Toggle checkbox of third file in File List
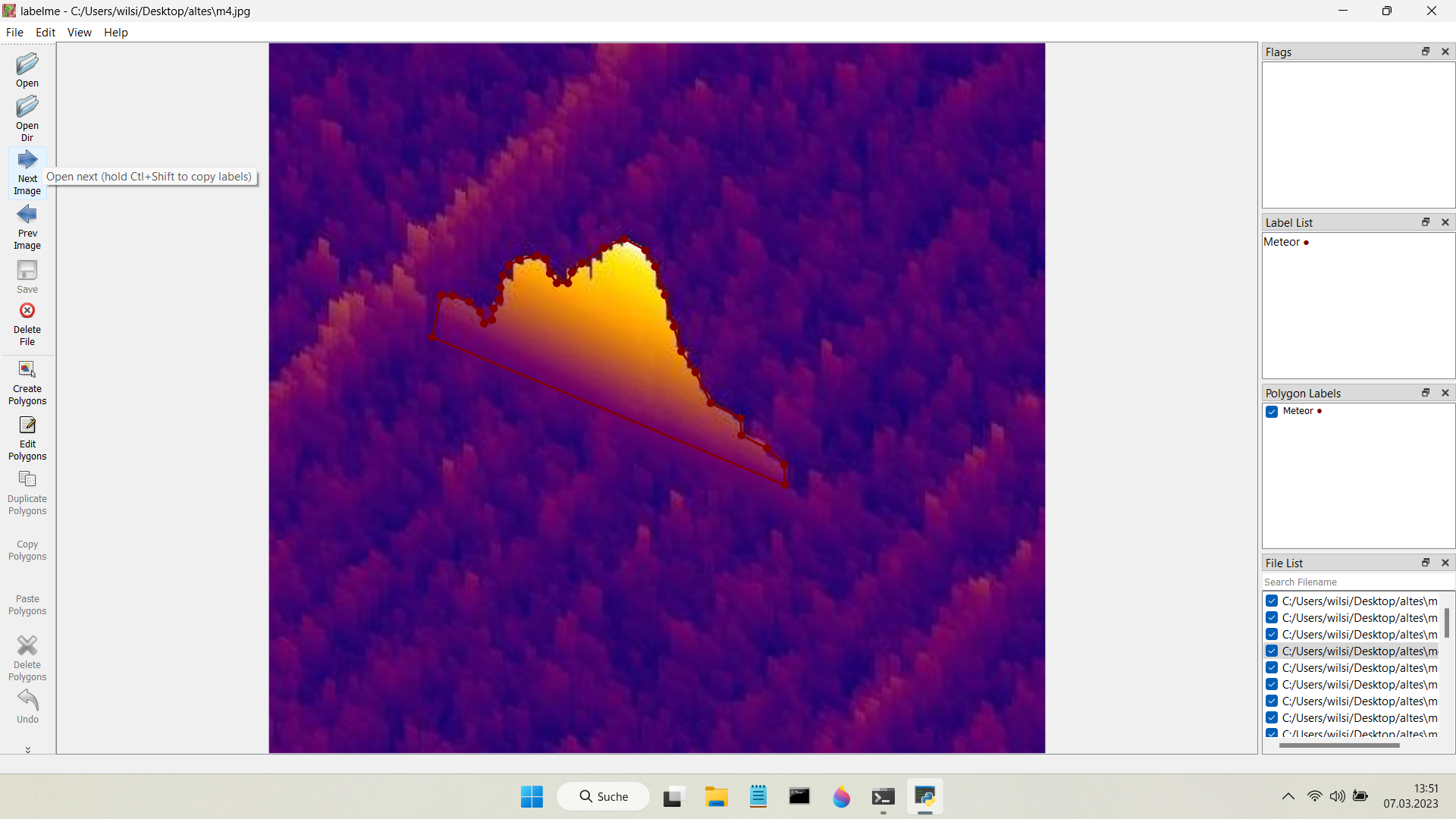The width and height of the screenshot is (1456, 819). tap(1272, 634)
